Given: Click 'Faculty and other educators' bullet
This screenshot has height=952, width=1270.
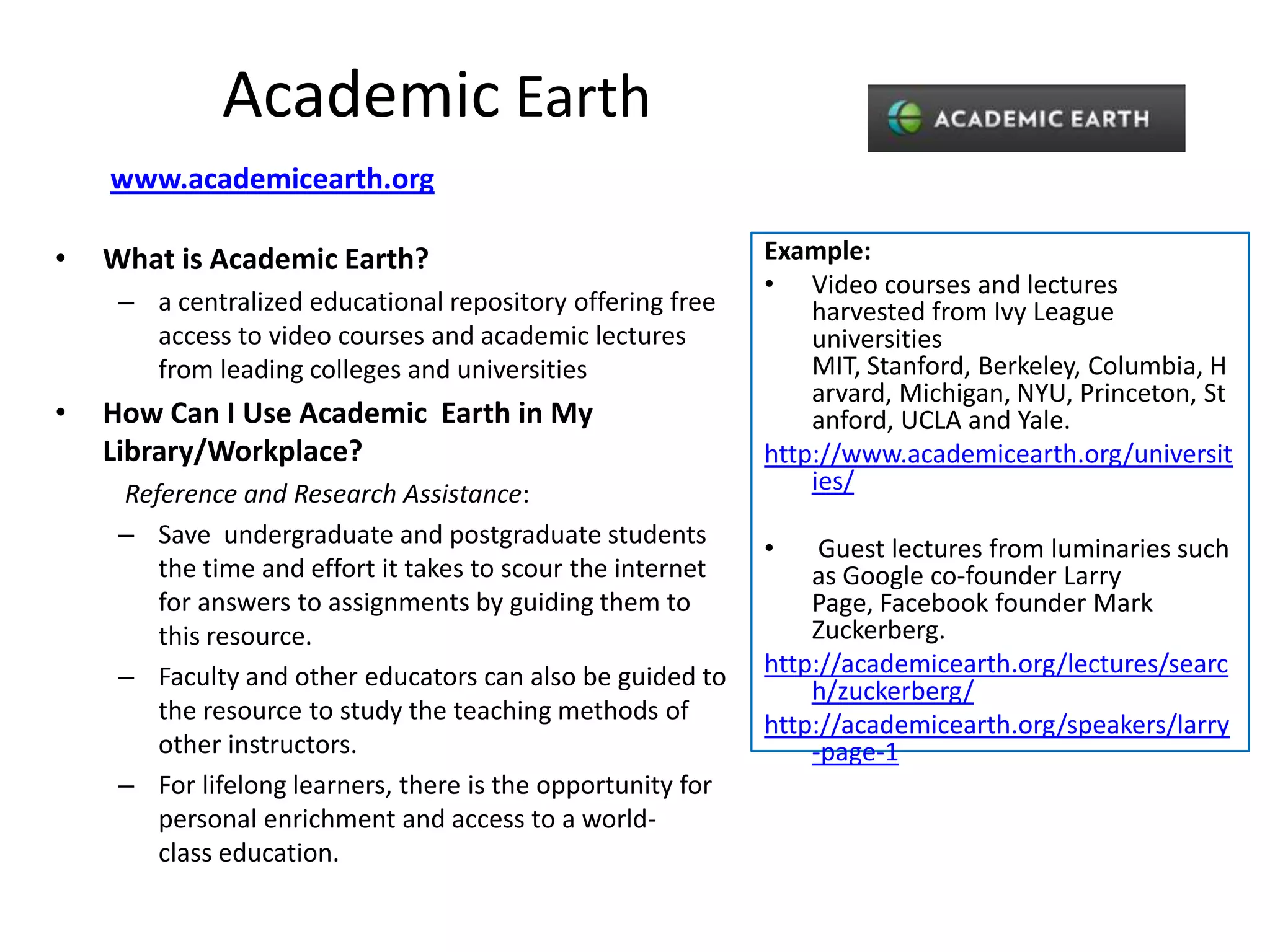Looking at the screenshot, I should (442, 710).
